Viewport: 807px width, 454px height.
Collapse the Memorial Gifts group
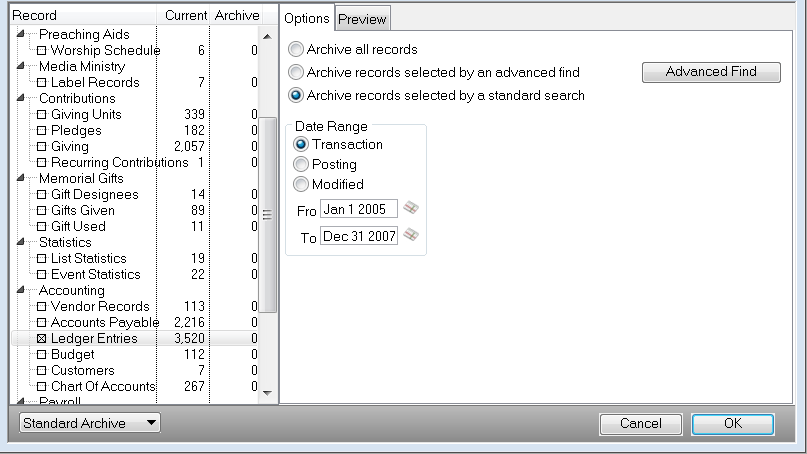21,179
